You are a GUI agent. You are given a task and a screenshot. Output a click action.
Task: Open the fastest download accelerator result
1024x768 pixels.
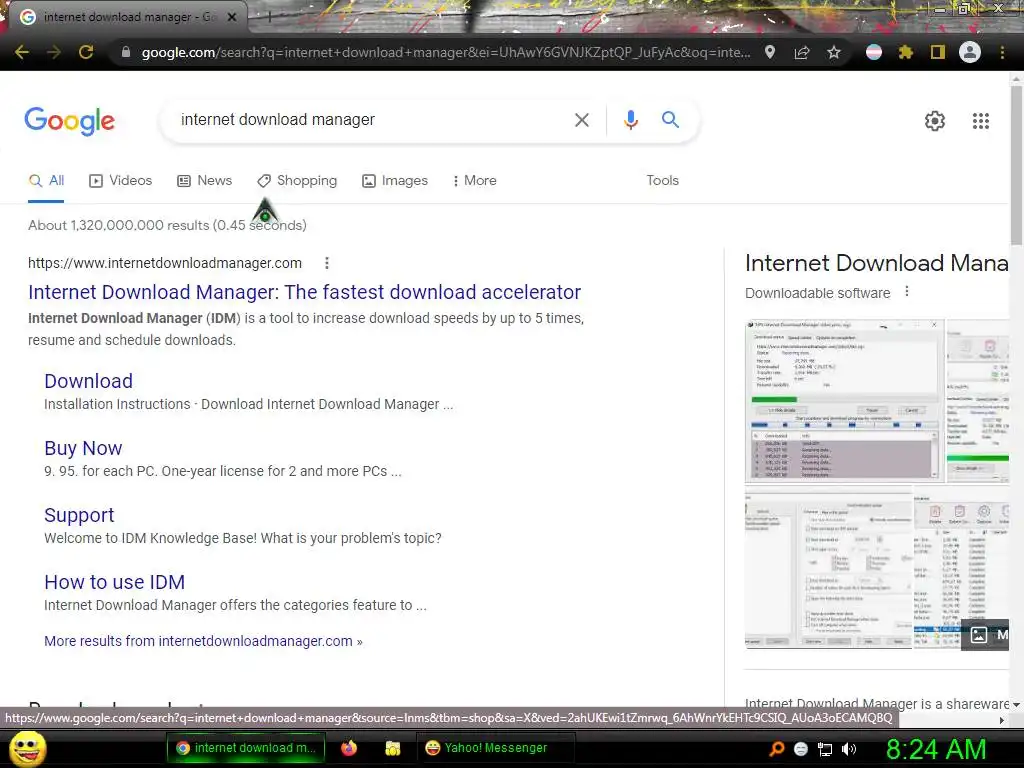(304, 292)
